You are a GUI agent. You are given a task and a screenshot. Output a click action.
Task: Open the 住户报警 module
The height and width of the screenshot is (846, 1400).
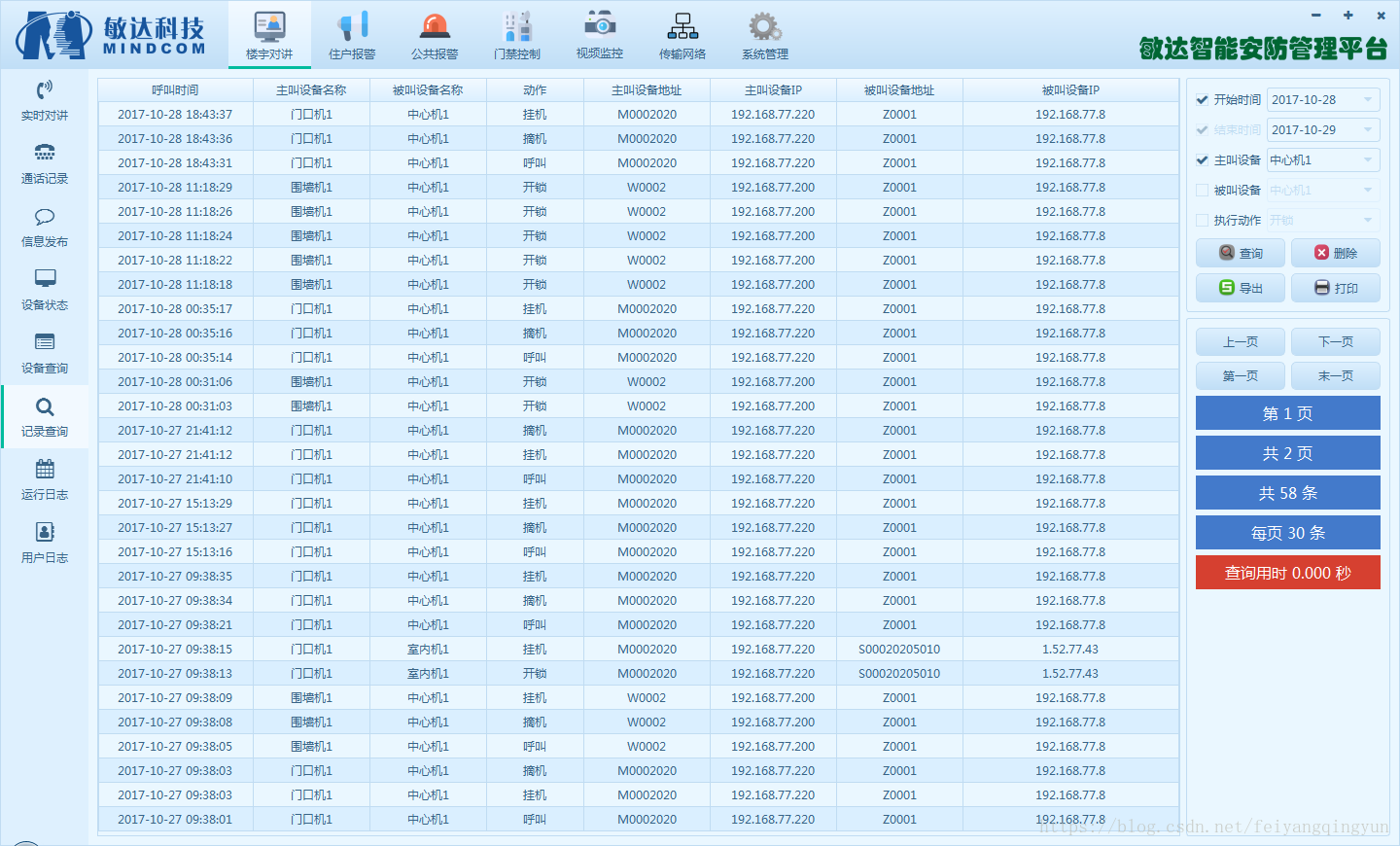coord(352,35)
